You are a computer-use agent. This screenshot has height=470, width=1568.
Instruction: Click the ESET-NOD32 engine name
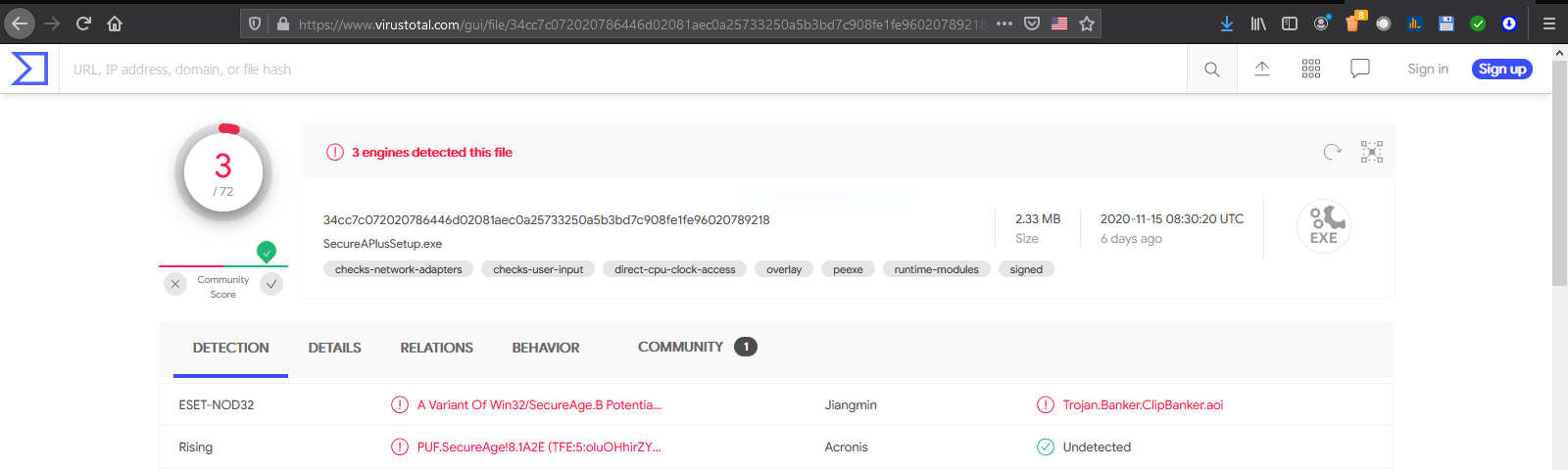(x=217, y=404)
